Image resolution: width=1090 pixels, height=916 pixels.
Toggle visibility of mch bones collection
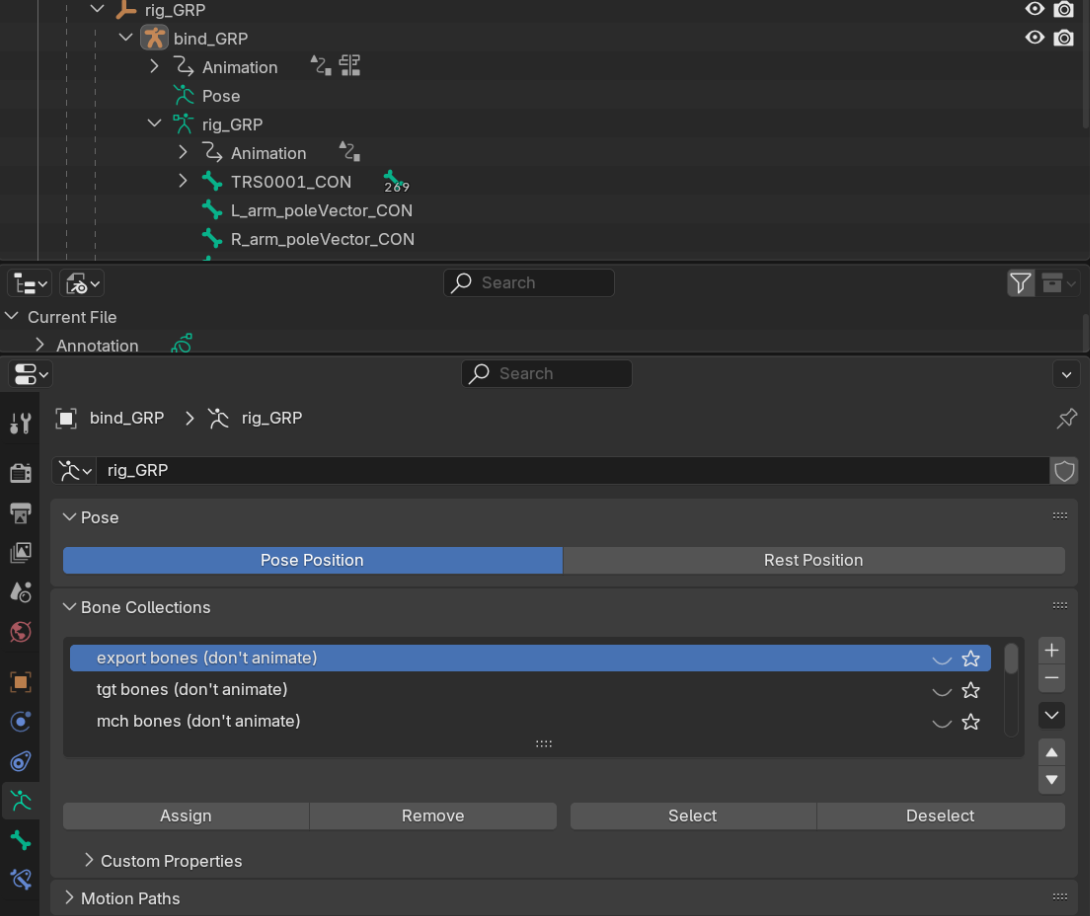(941, 723)
